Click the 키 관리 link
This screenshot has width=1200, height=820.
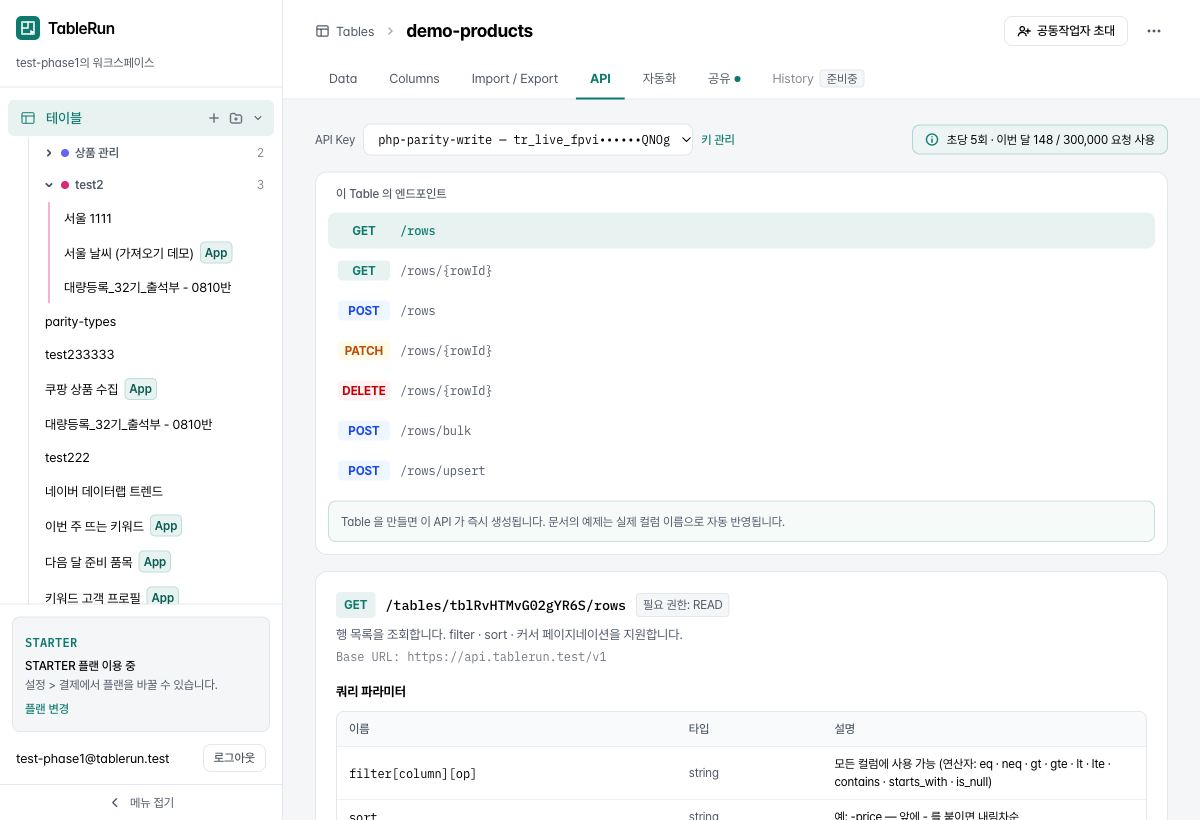[718, 140]
